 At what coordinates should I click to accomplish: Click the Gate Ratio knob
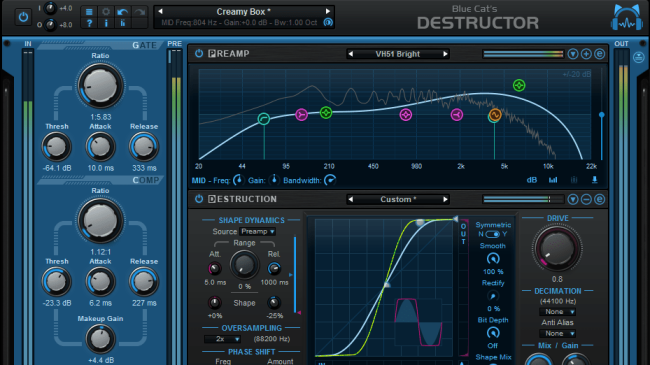click(x=100, y=86)
